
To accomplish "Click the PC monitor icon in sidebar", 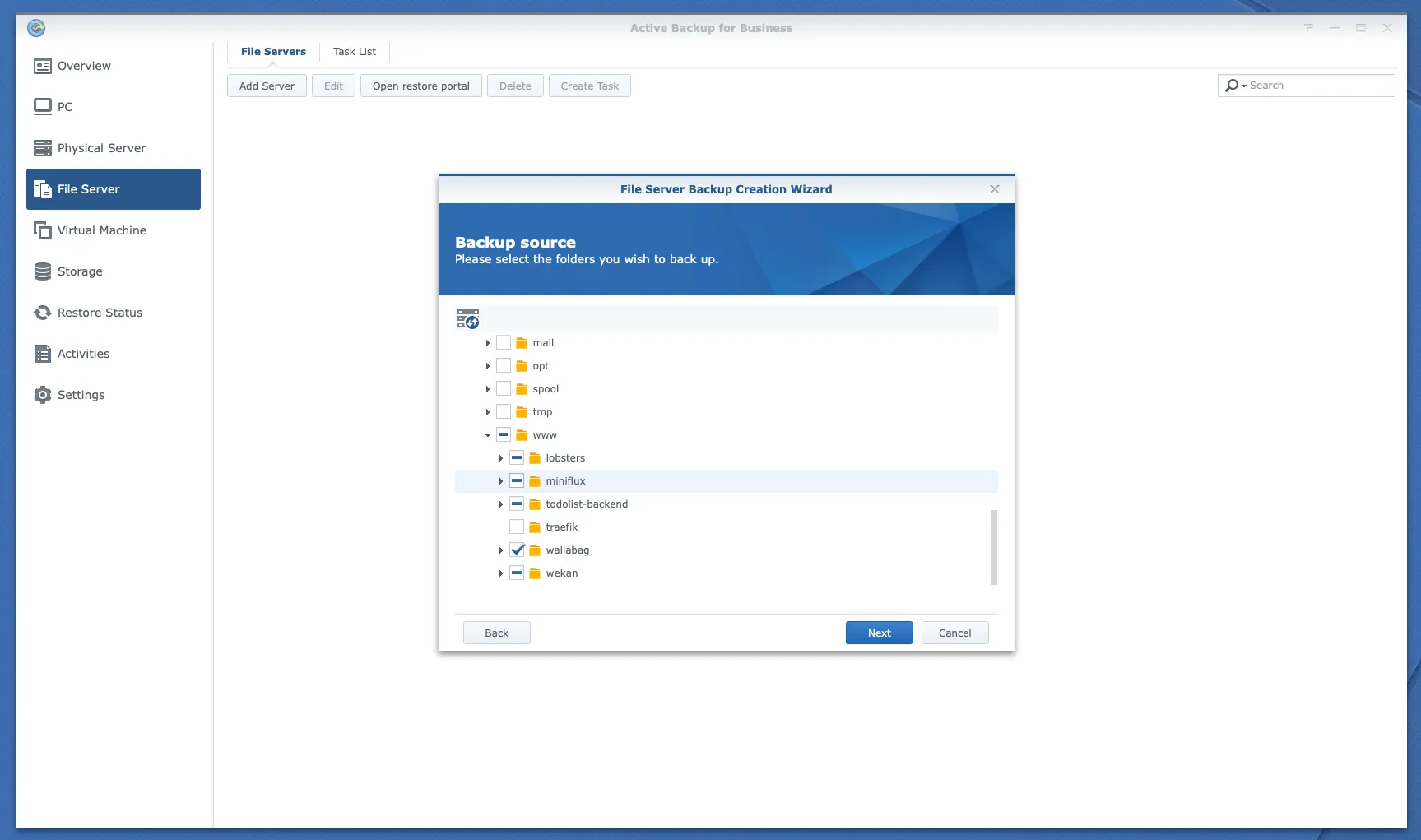I will (x=43, y=107).
